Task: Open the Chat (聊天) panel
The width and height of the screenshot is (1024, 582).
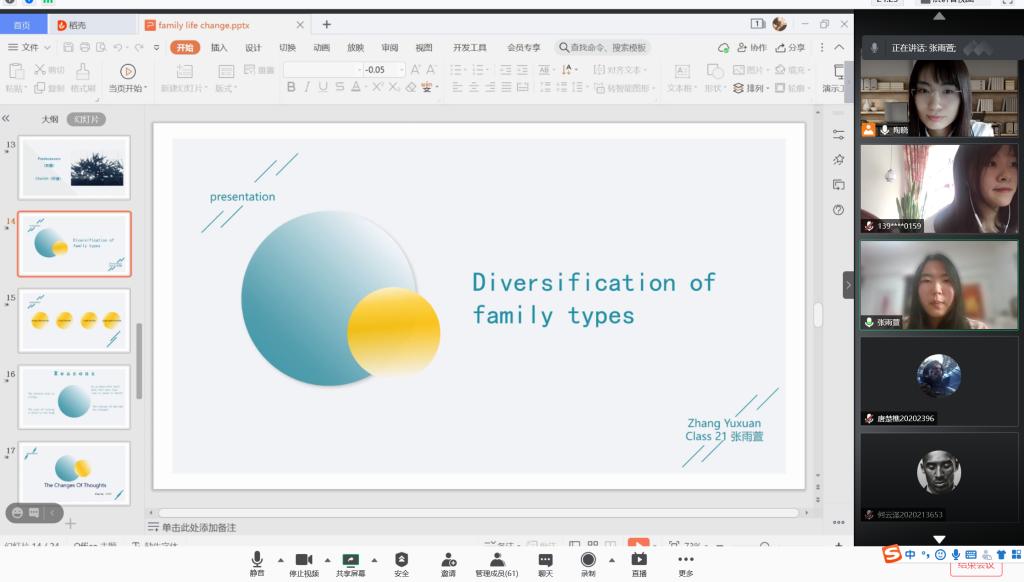Action: pos(545,564)
